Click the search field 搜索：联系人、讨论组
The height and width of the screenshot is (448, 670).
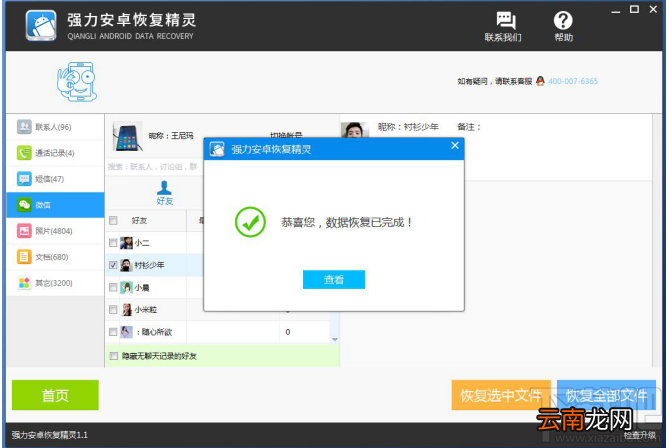(154, 167)
